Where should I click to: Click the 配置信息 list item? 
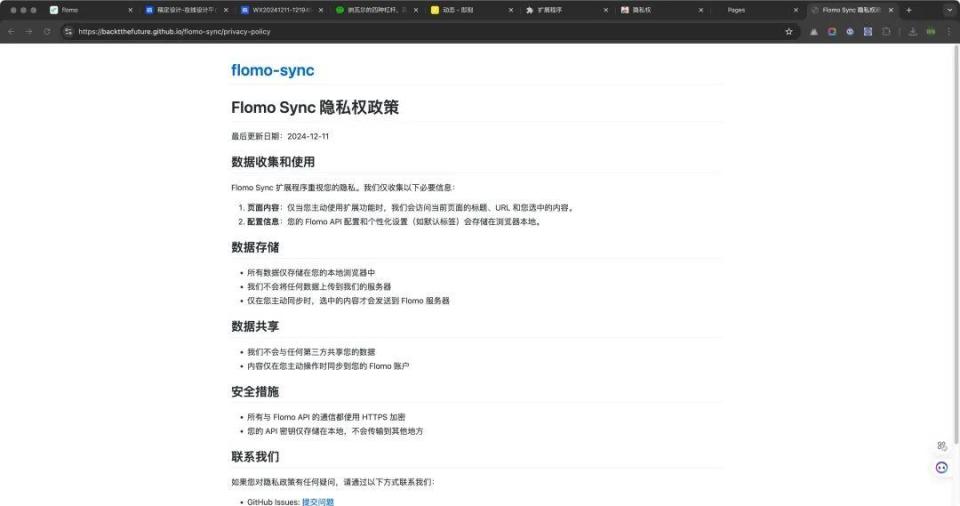[x=394, y=222]
